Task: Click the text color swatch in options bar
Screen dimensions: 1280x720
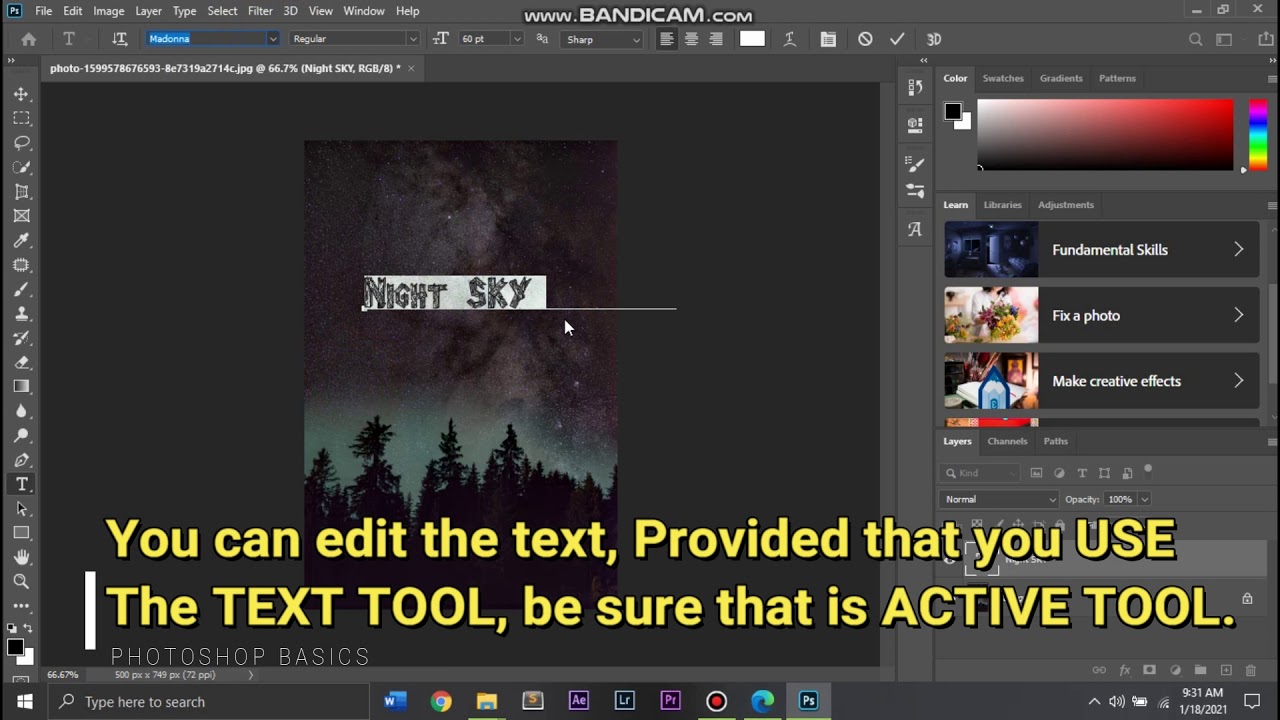Action: tap(752, 39)
